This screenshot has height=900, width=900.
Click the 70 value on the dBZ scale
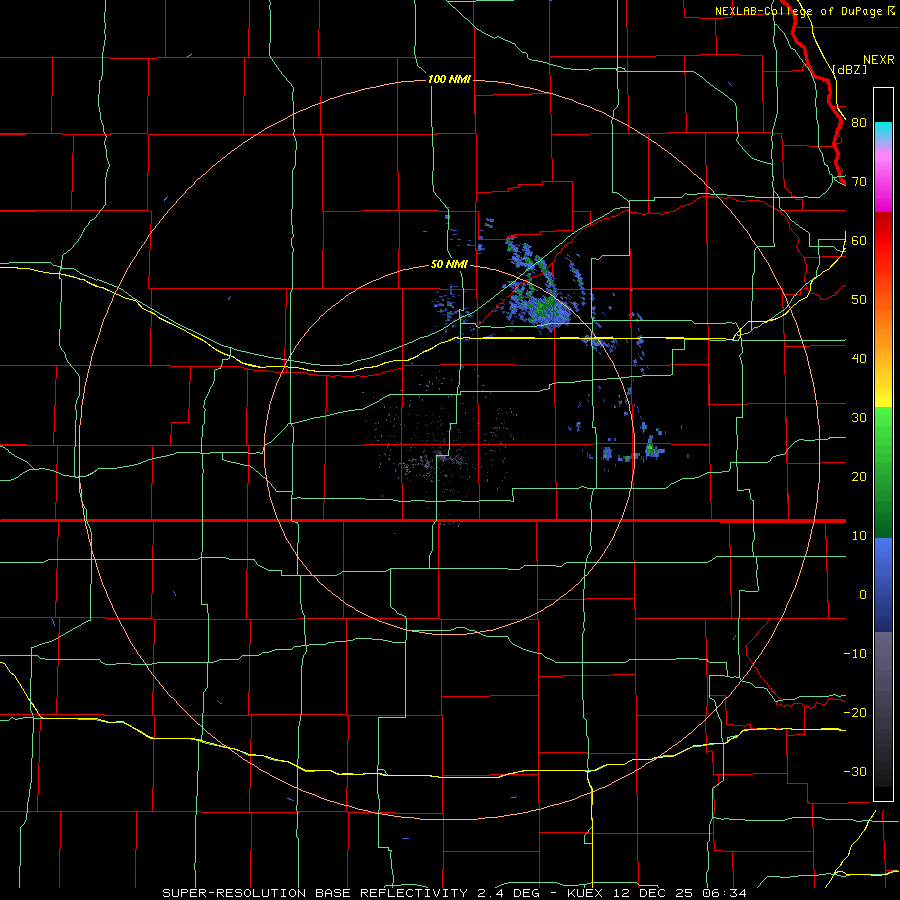(x=859, y=182)
